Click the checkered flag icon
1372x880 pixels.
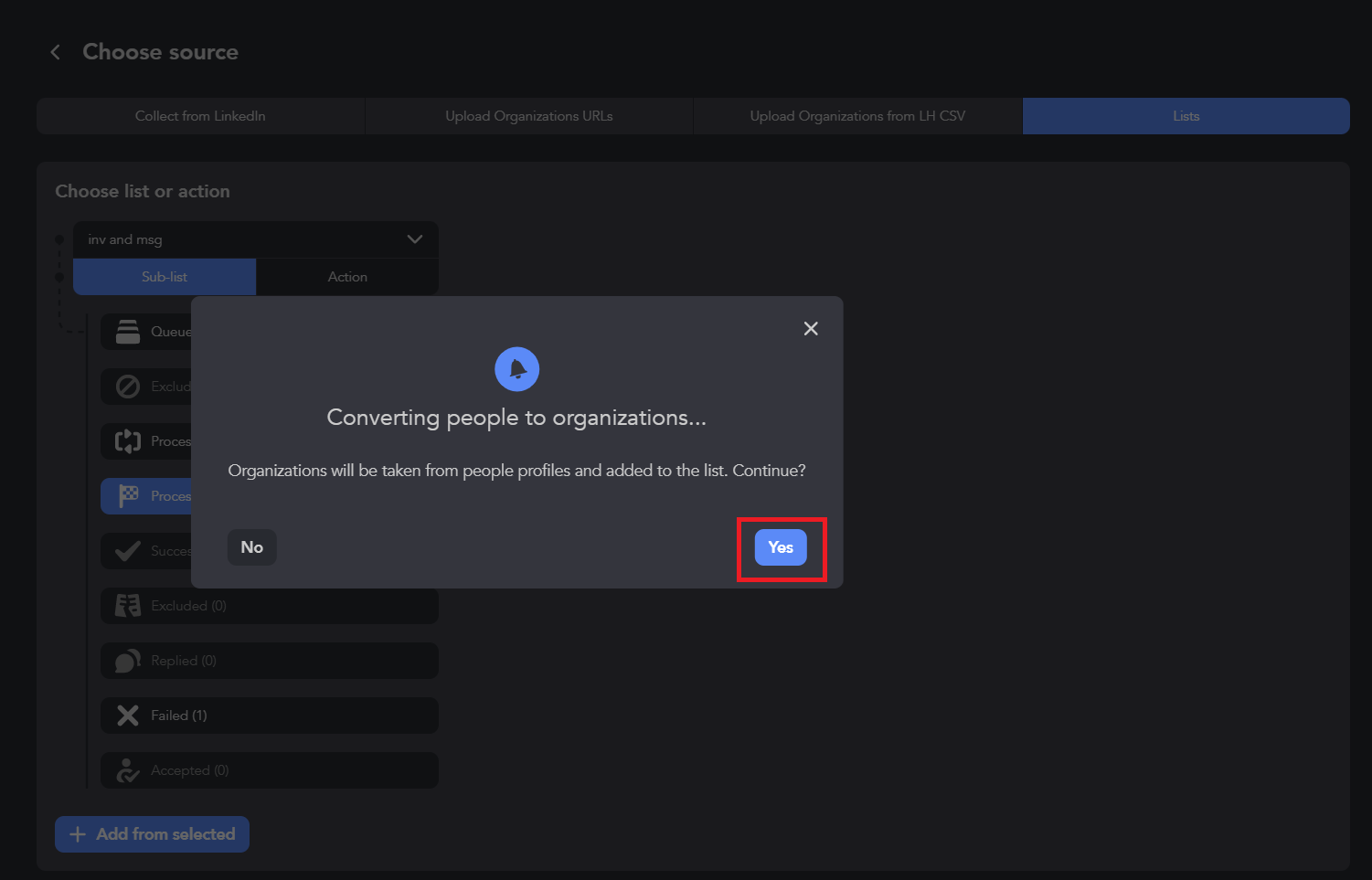(128, 496)
